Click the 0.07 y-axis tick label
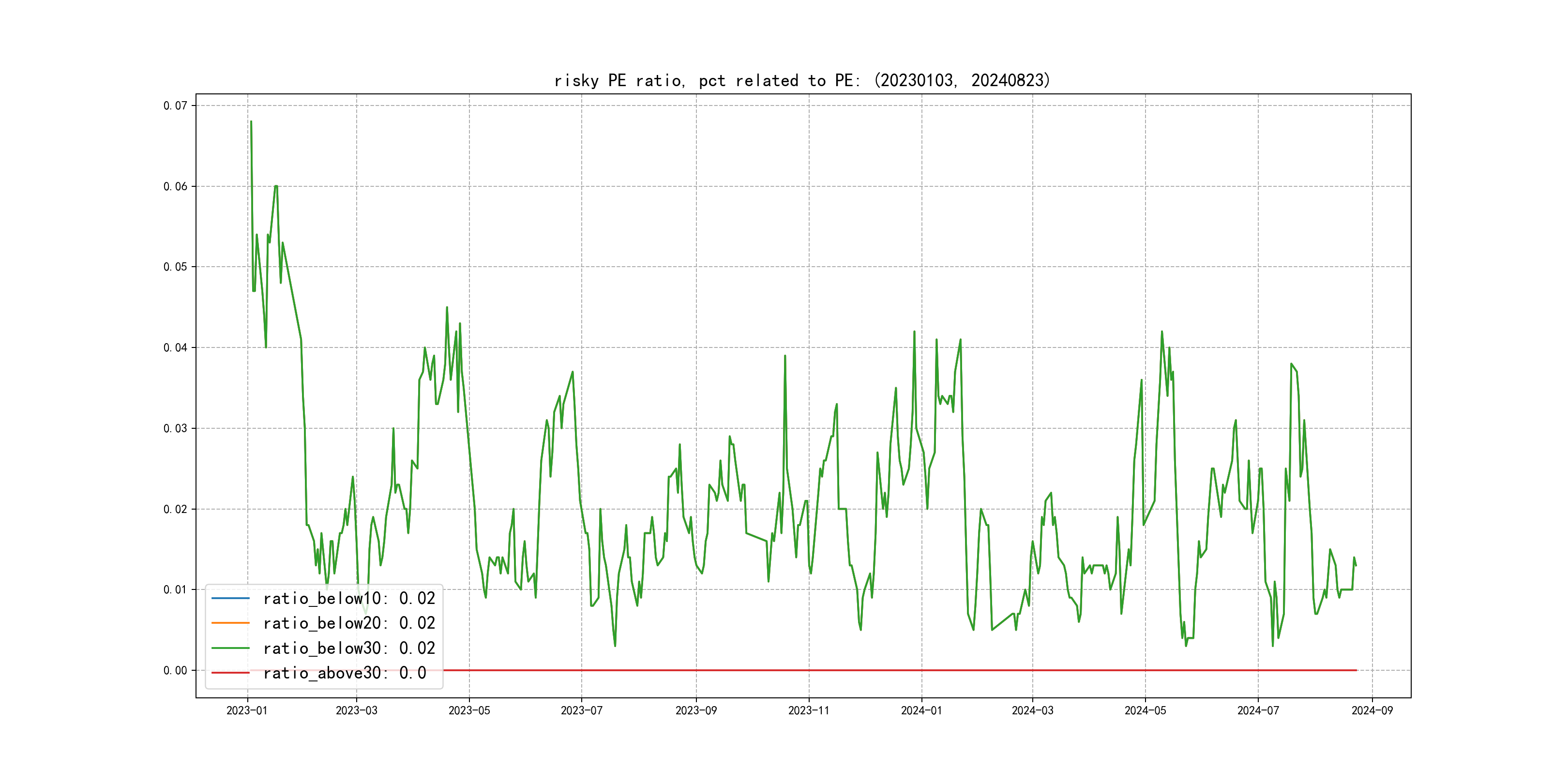This screenshot has width=1568, height=784. 175,106
